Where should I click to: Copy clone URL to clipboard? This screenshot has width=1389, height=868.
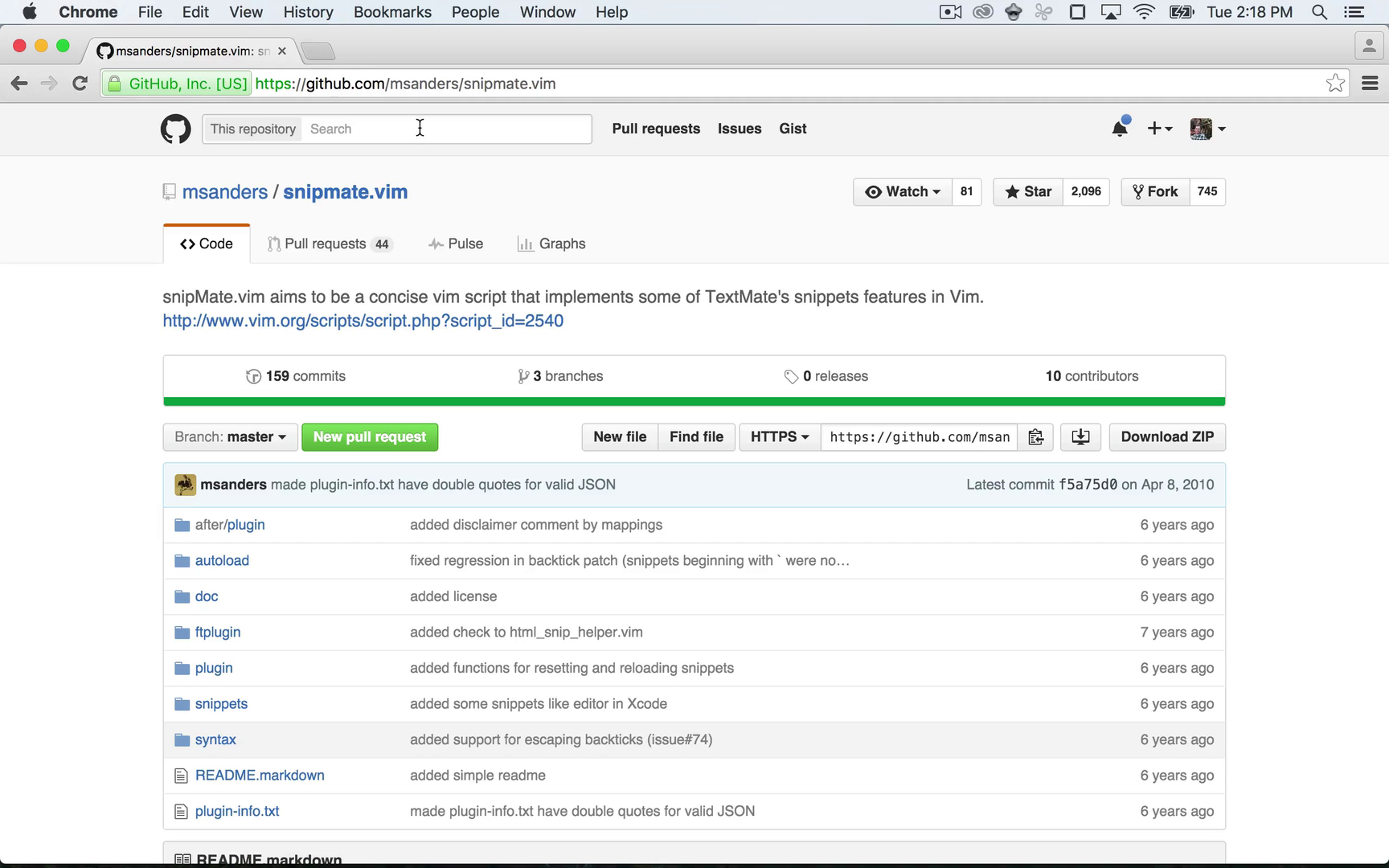[x=1035, y=437]
